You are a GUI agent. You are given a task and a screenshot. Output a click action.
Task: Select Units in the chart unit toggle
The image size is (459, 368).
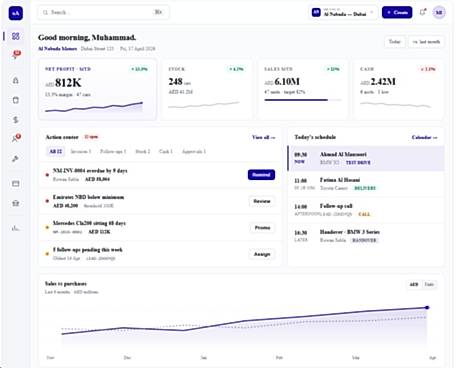point(429,285)
